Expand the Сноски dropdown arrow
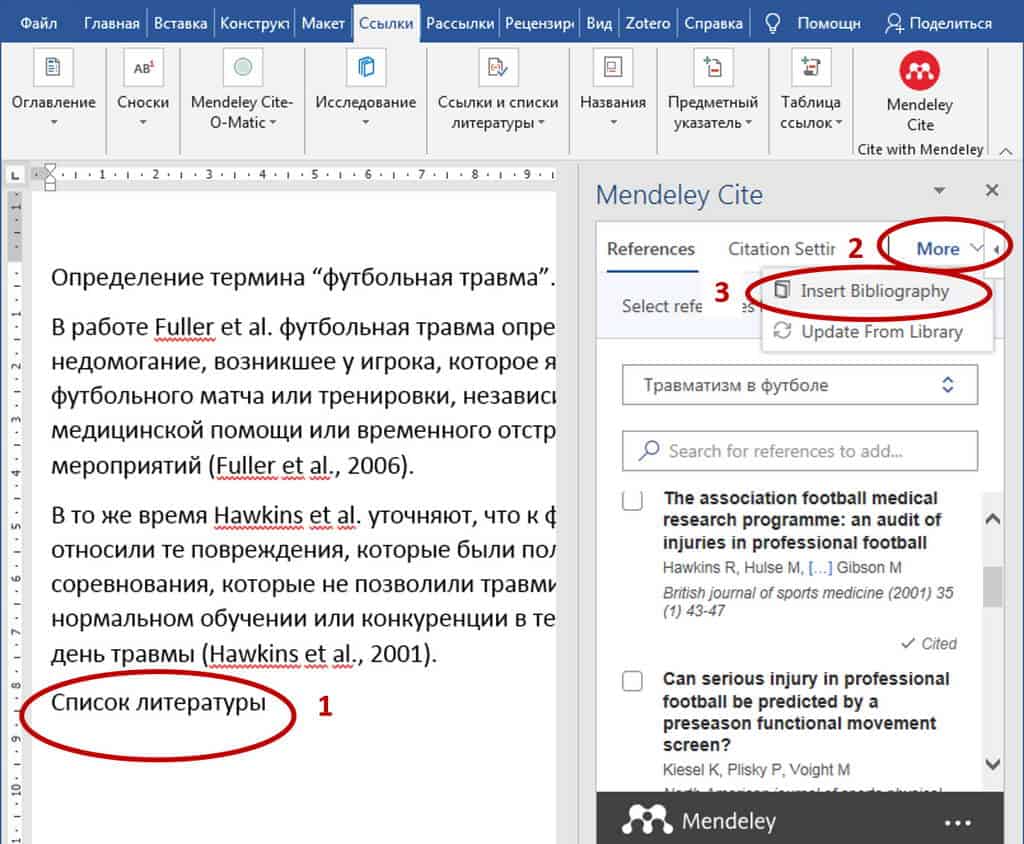Viewport: 1024px width, 844px height. click(x=143, y=122)
